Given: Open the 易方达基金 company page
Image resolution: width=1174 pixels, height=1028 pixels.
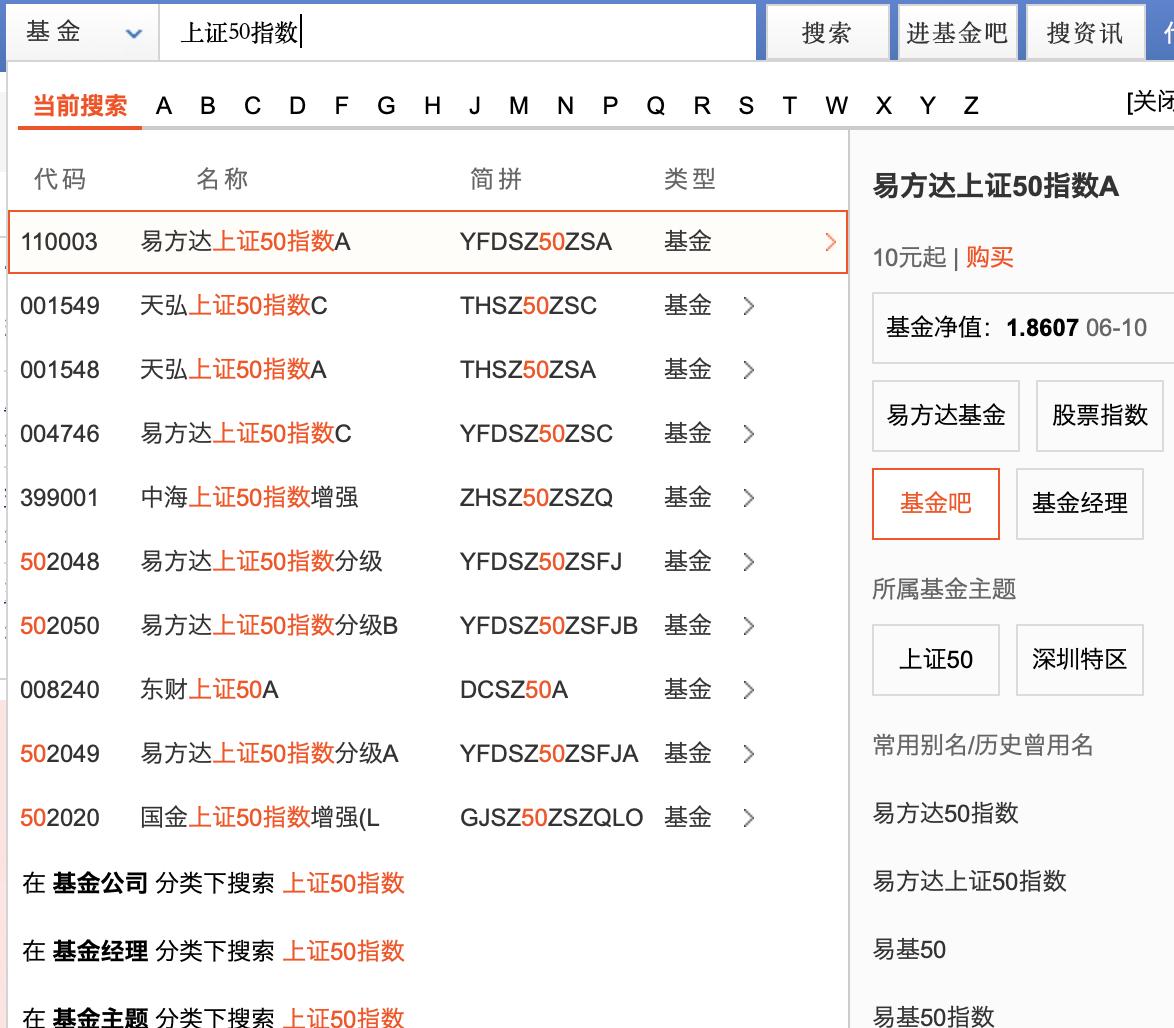Looking at the screenshot, I should [x=945, y=415].
